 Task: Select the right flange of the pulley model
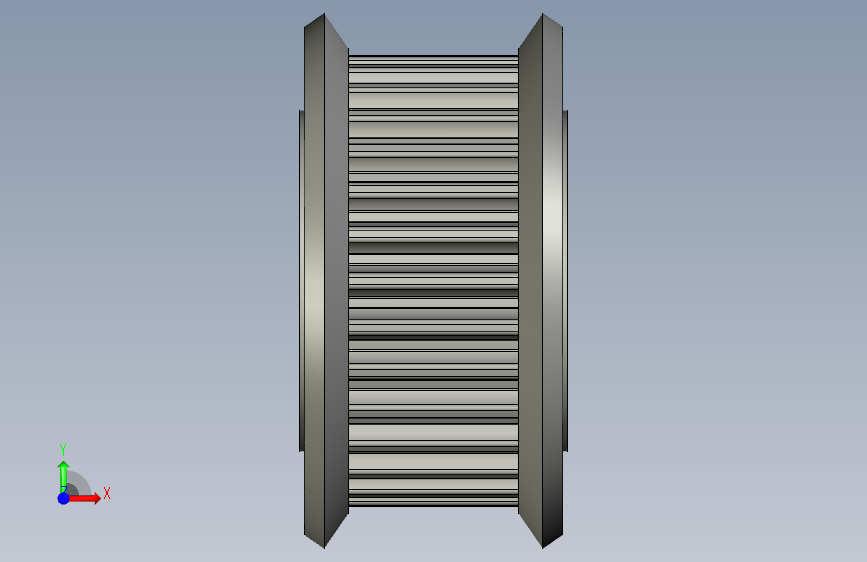click(541, 280)
